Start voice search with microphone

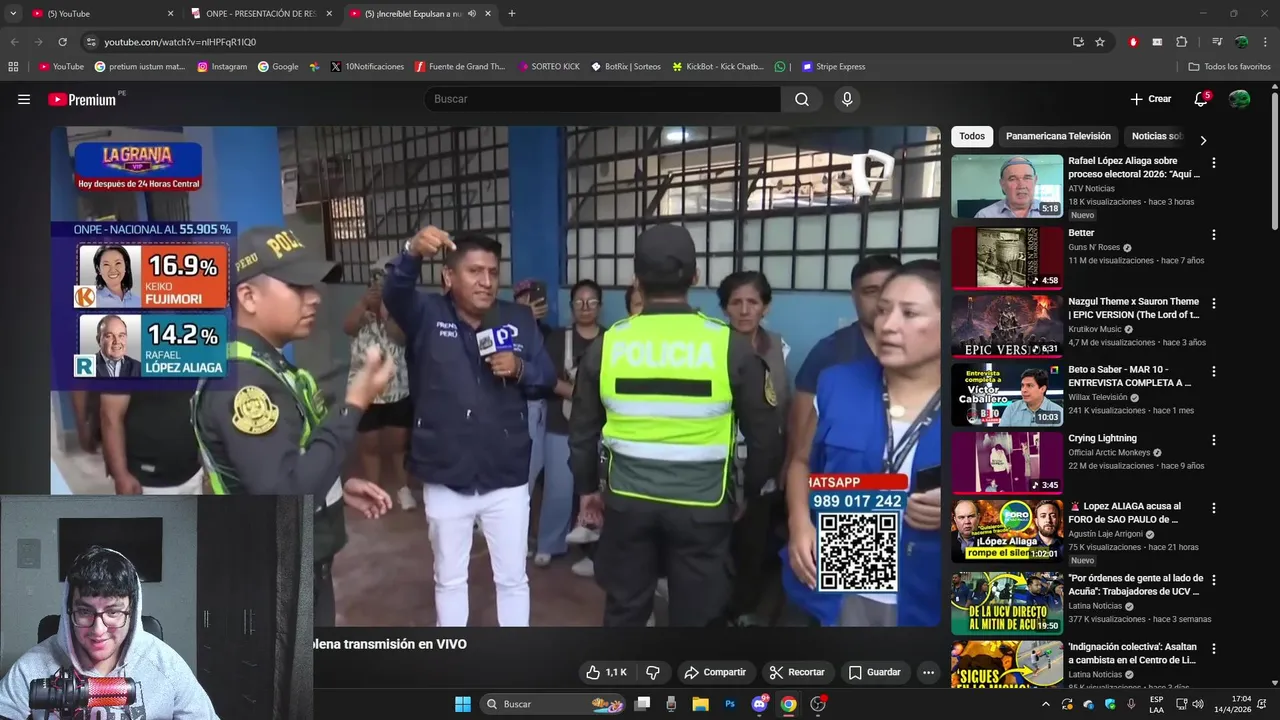(847, 99)
